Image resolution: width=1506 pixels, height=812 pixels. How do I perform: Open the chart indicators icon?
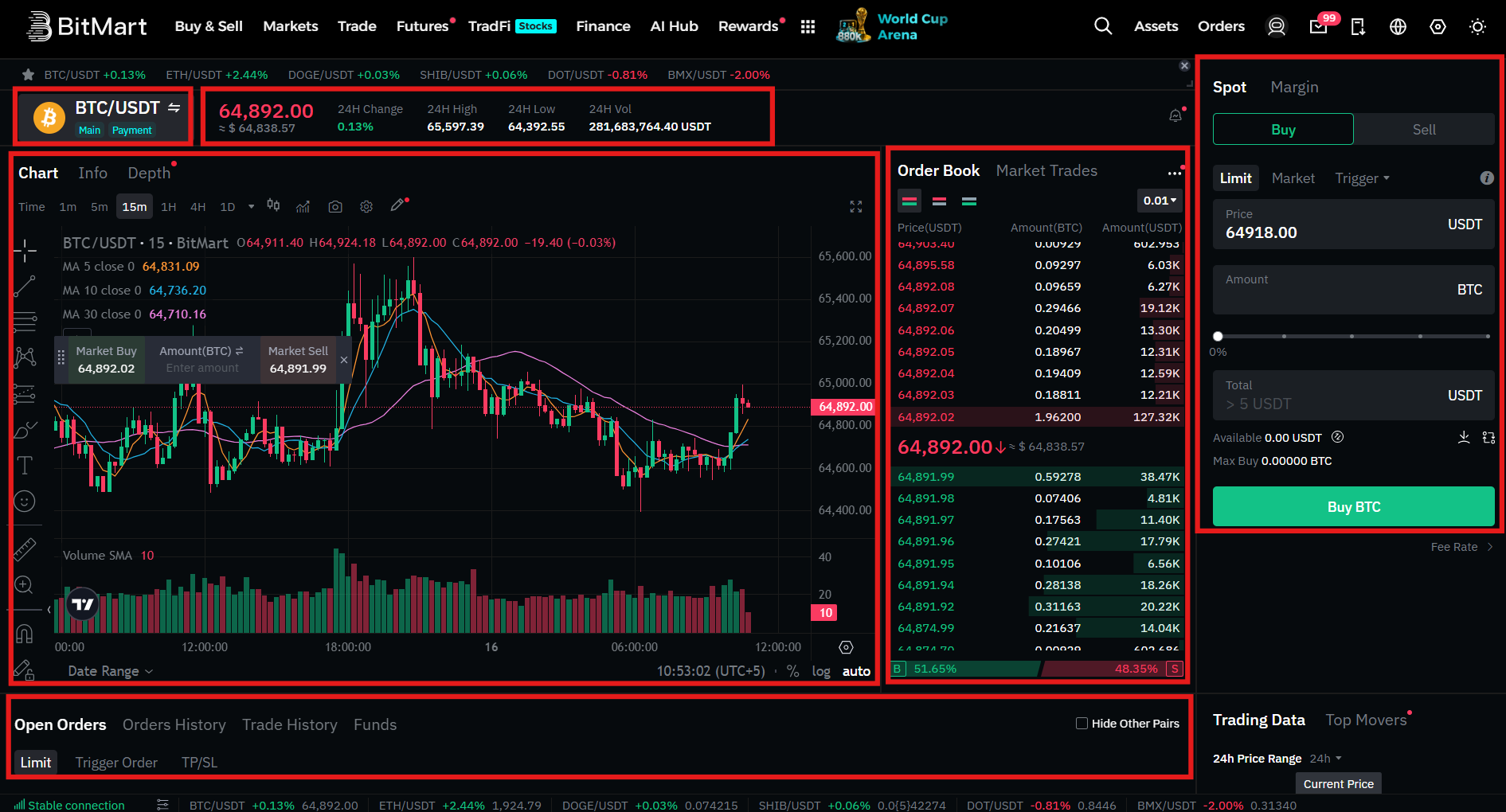tap(303, 206)
